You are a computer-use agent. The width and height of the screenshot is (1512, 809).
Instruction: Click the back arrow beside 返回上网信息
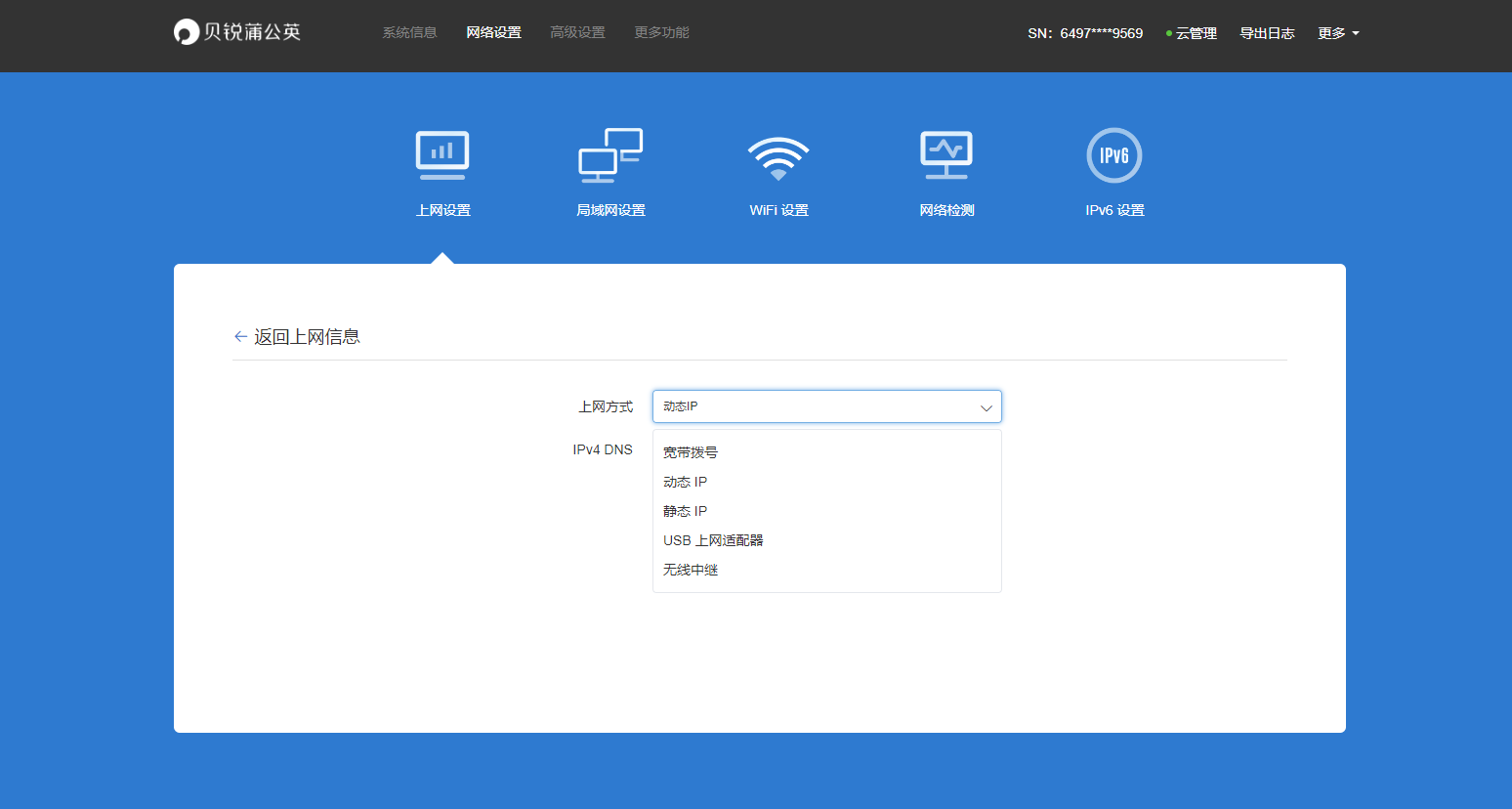[240, 337]
